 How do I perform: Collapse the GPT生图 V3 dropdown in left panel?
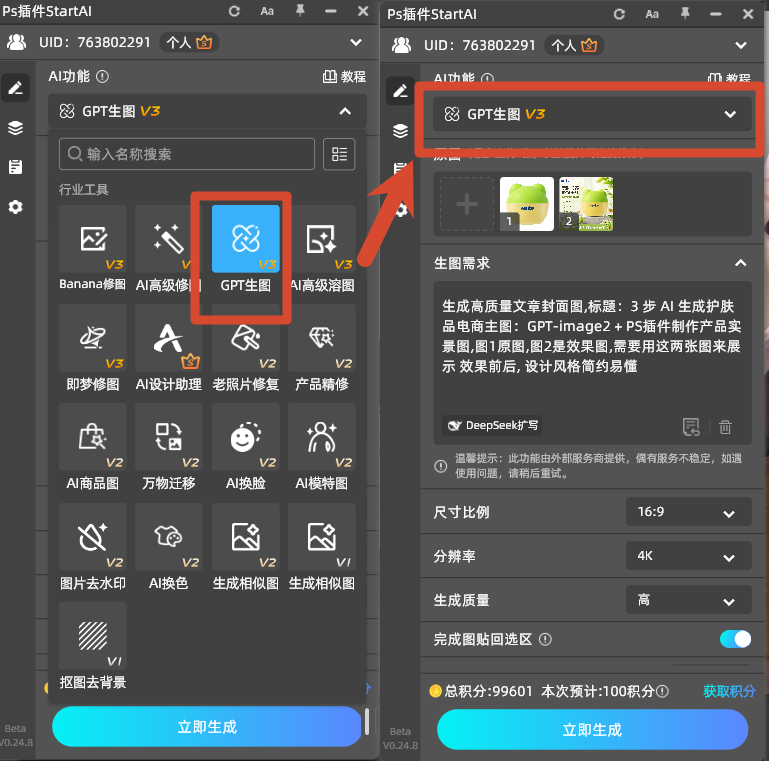click(345, 111)
